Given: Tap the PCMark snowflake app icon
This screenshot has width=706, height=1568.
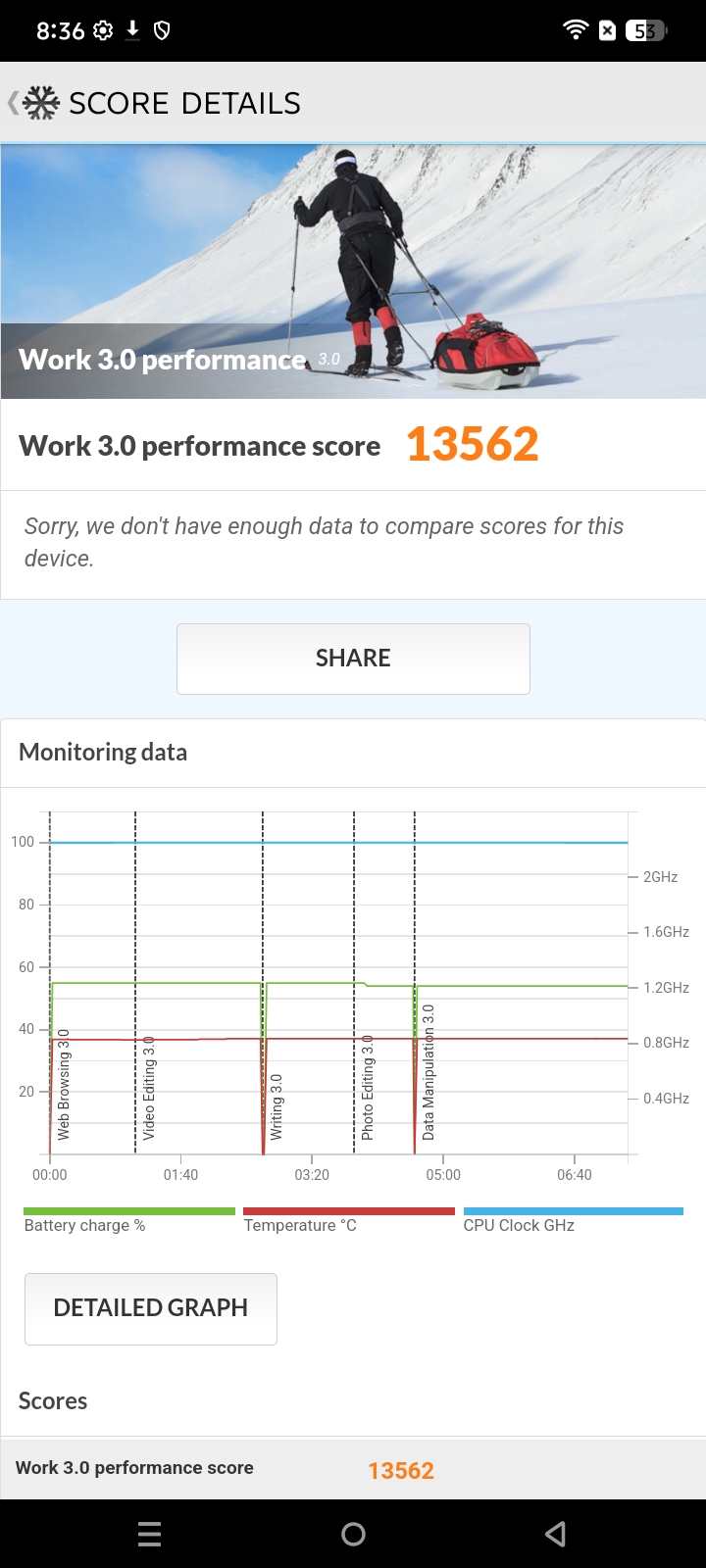Looking at the screenshot, I should coord(39,102).
